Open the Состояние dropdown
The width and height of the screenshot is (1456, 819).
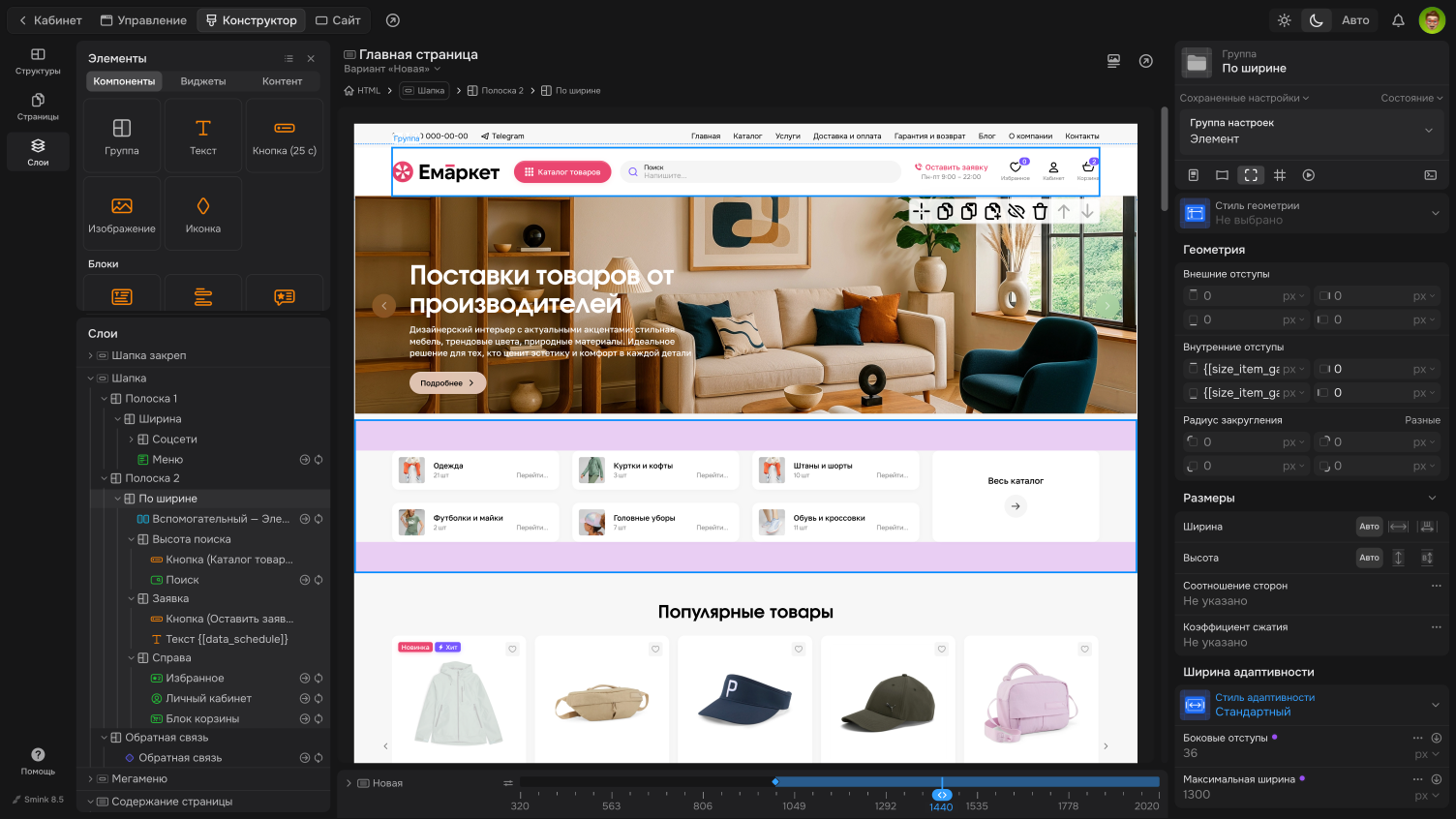coord(1411,98)
